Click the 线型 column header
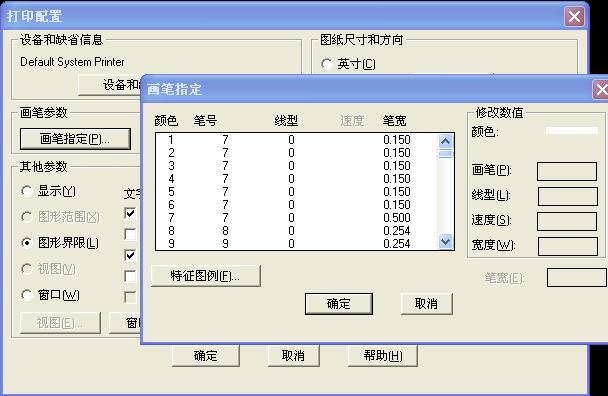608x396 pixels. point(286,121)
